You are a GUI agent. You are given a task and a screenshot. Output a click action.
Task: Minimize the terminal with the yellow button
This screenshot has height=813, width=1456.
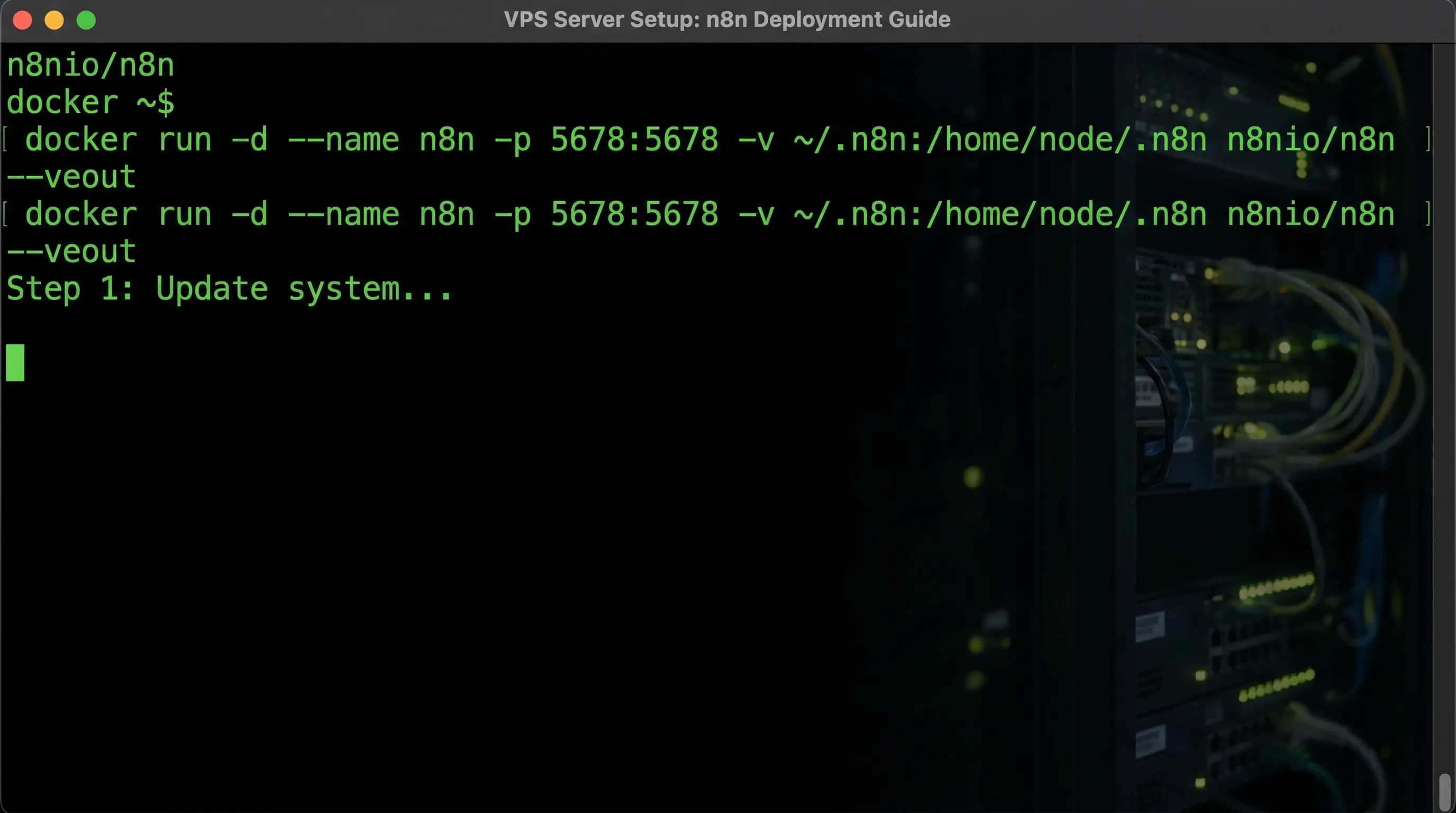tap(54, 20)
